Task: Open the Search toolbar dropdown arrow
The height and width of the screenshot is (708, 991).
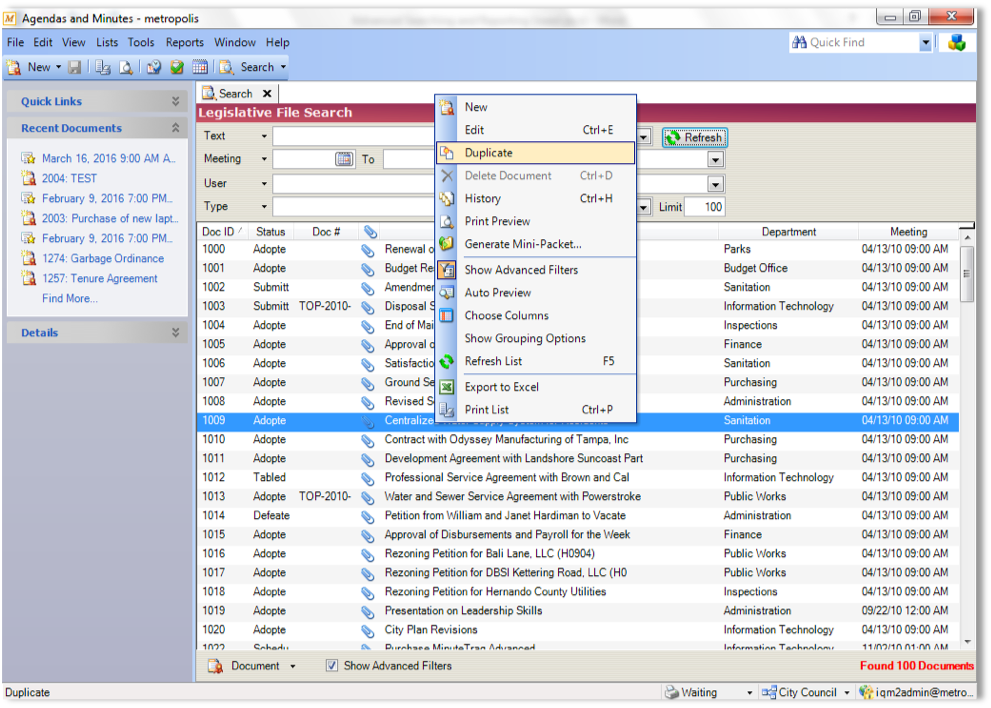Action: (283, 67)
